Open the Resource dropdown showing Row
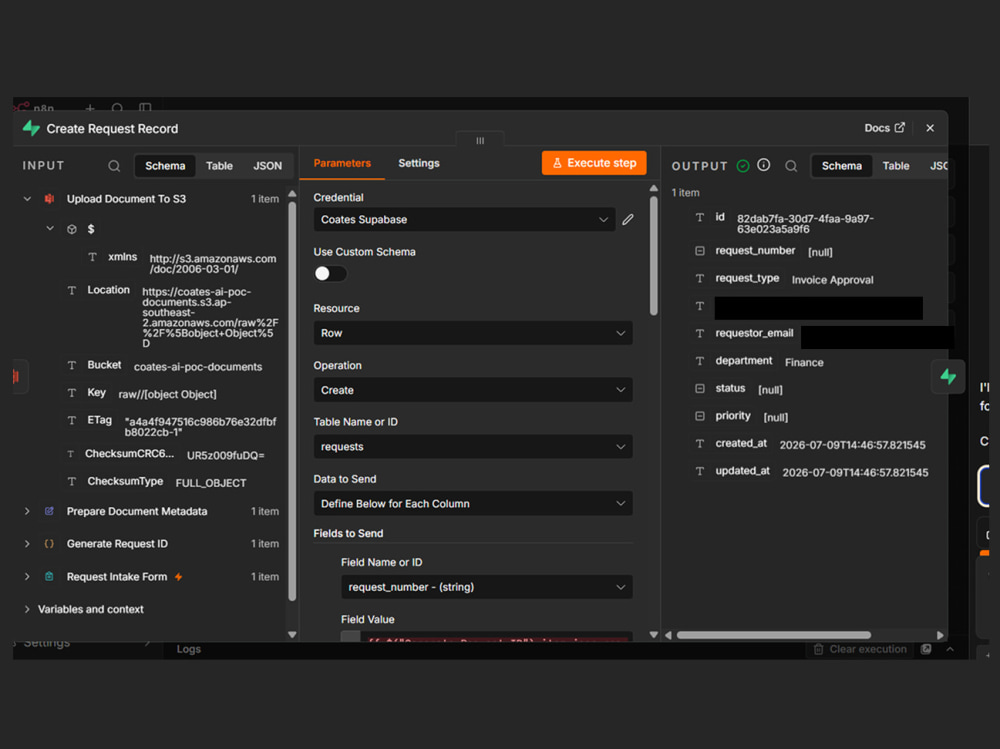This screenshot has height=749, width=1000. (x=473, y=333)
